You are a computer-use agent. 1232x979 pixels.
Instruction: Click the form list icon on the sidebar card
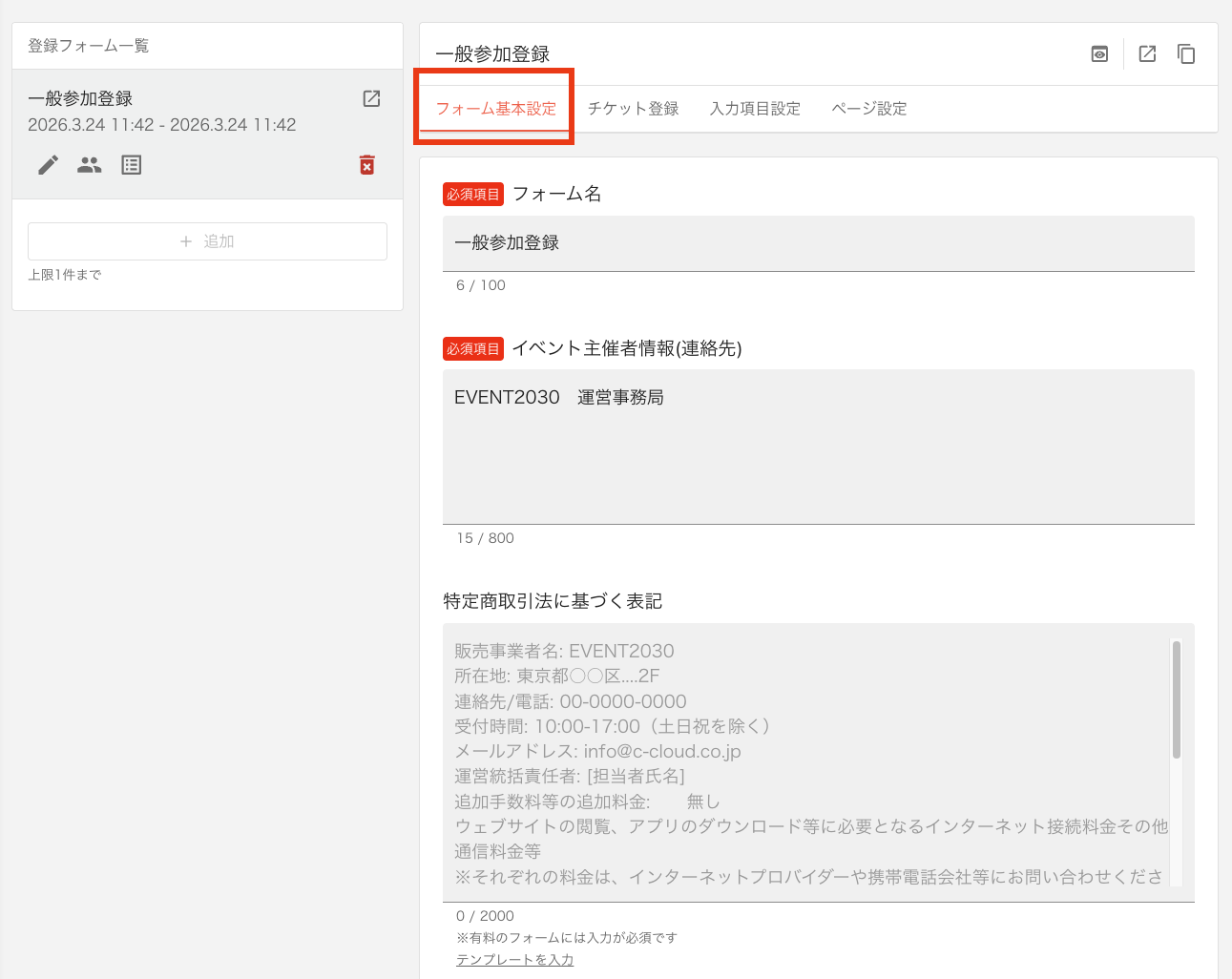pyautogui.click(x=131, y=164)
